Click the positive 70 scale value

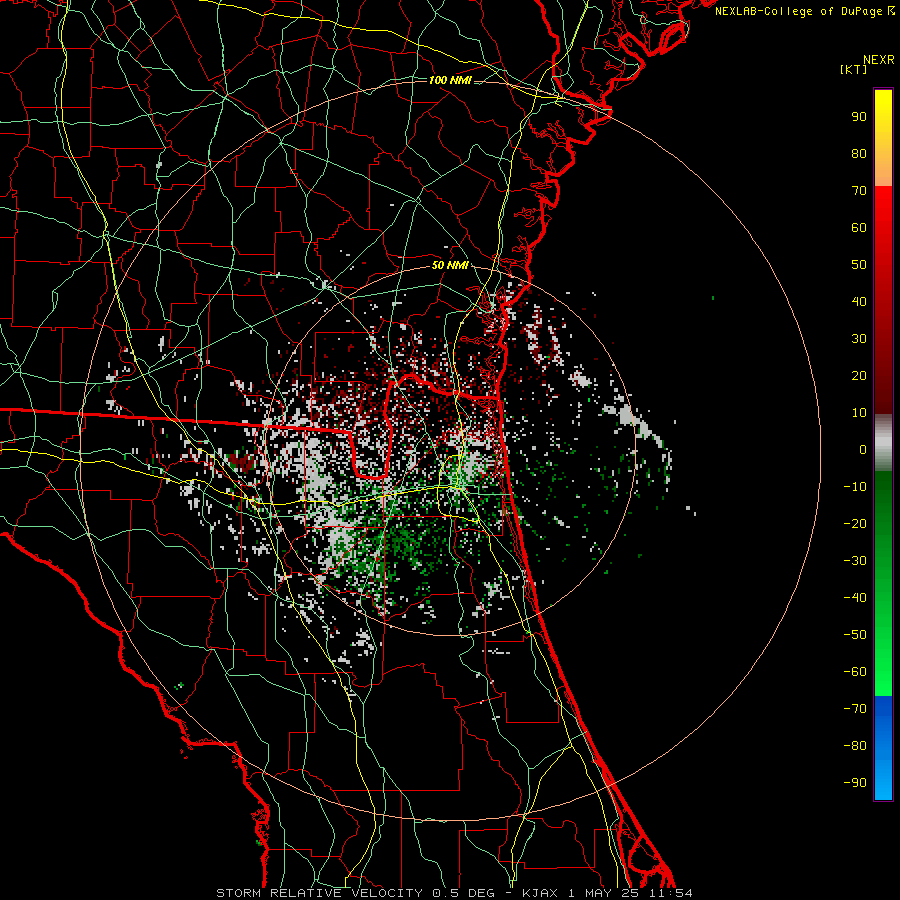pos(859,191)
